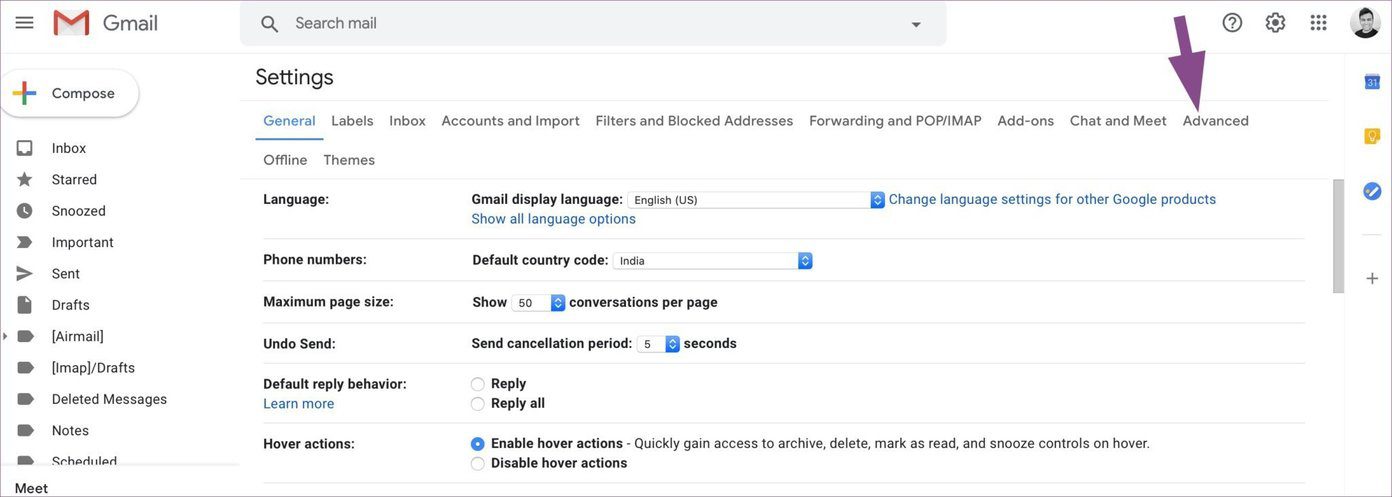Open Default country code dropdown
The height and width of the screenshot is (497, 1392).
[x=713, y=261]
